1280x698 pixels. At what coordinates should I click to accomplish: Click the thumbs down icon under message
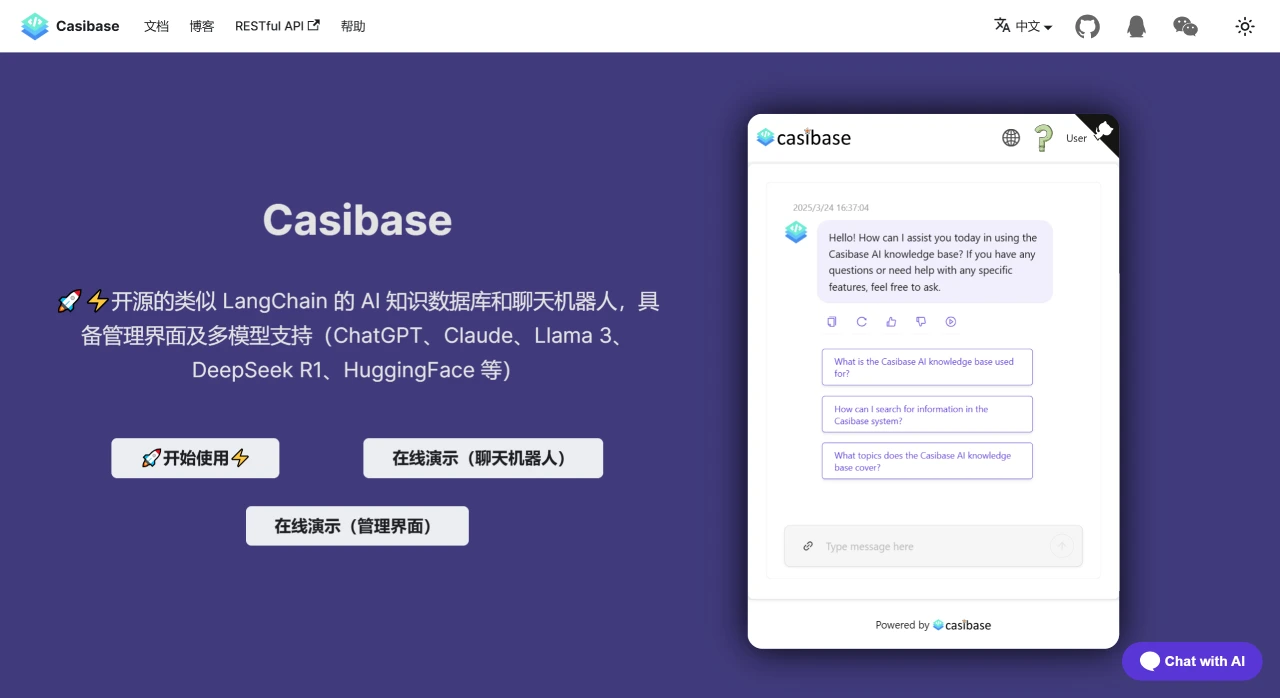click(x=921, y=322)
